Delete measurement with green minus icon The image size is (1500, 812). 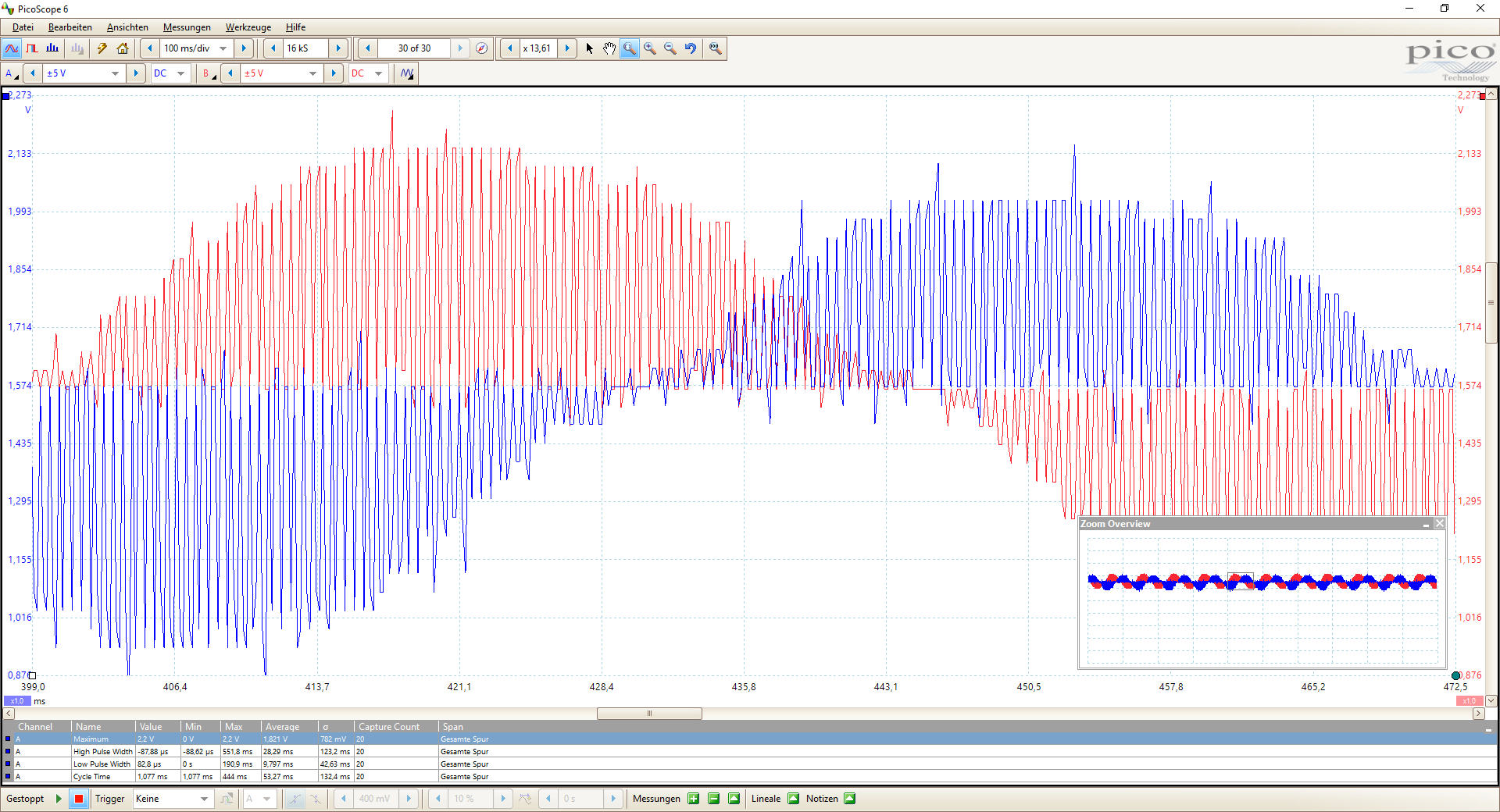point(713,799)
